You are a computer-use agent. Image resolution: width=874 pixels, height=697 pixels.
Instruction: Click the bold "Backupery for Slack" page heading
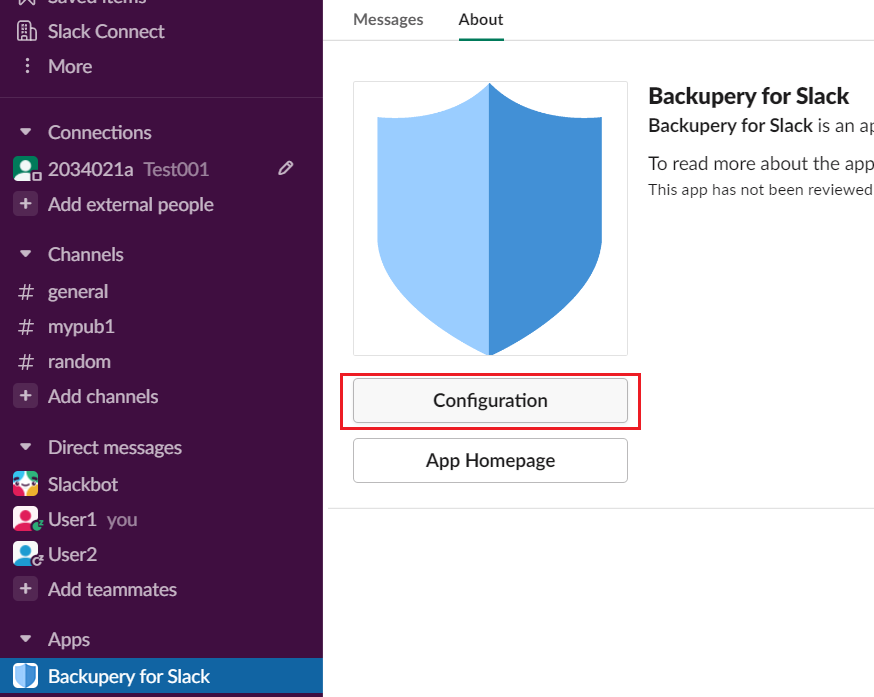point(749,96)
